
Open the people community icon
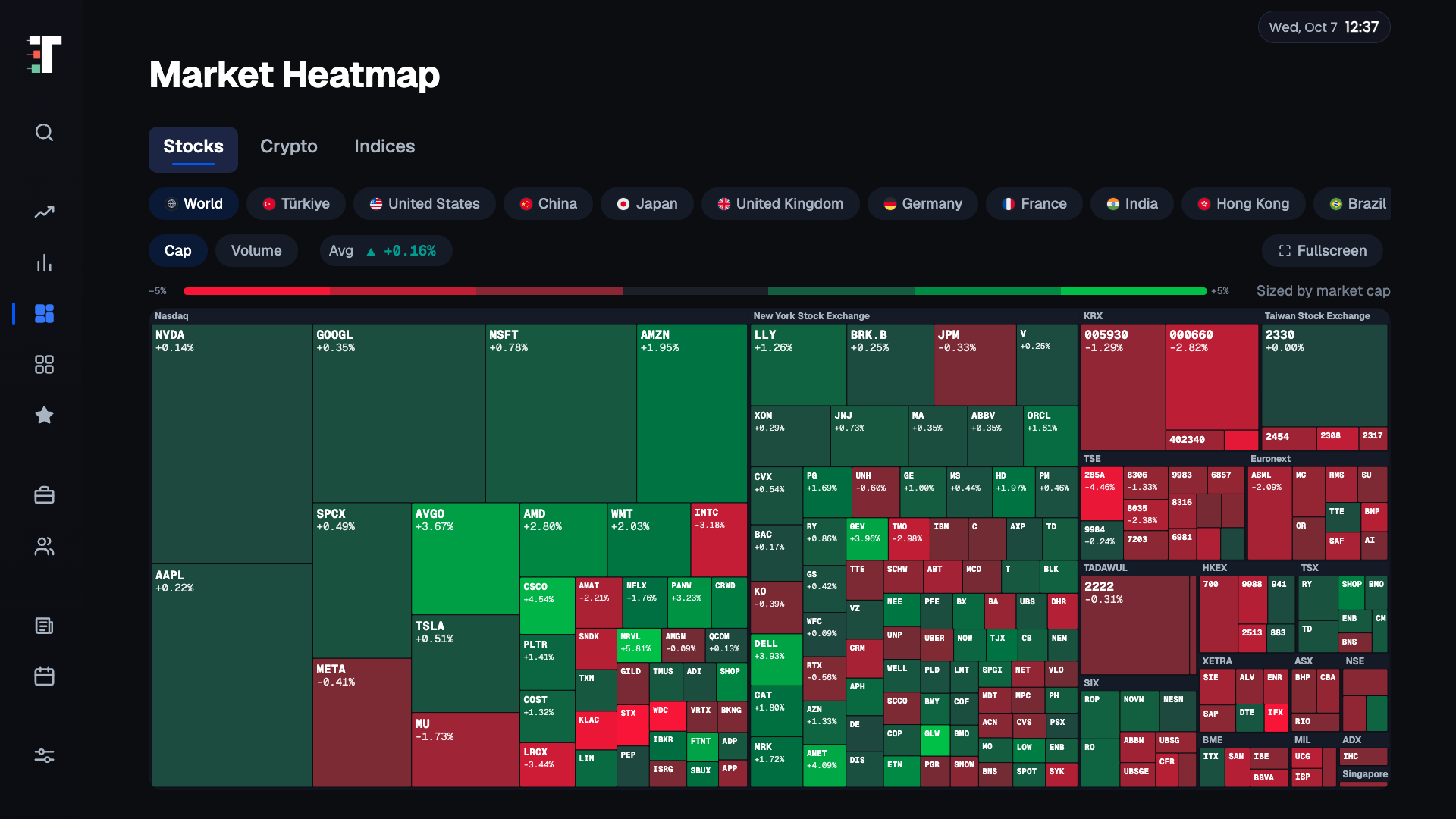pyautogui.click(x=44, y=546)
